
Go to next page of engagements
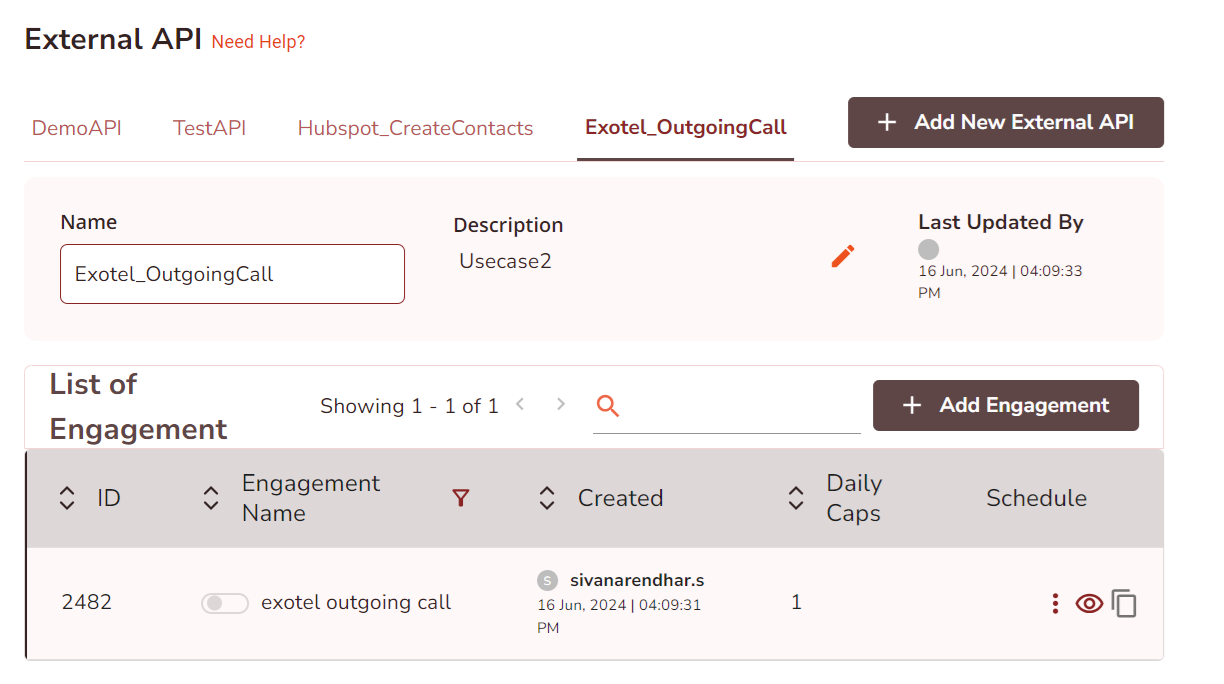pos(561,404)
